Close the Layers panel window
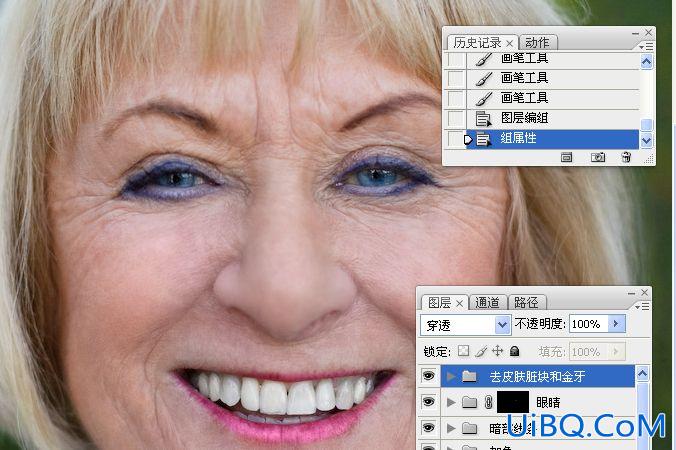This screenshot has width=676, height=450. click(x=645, y=293)
